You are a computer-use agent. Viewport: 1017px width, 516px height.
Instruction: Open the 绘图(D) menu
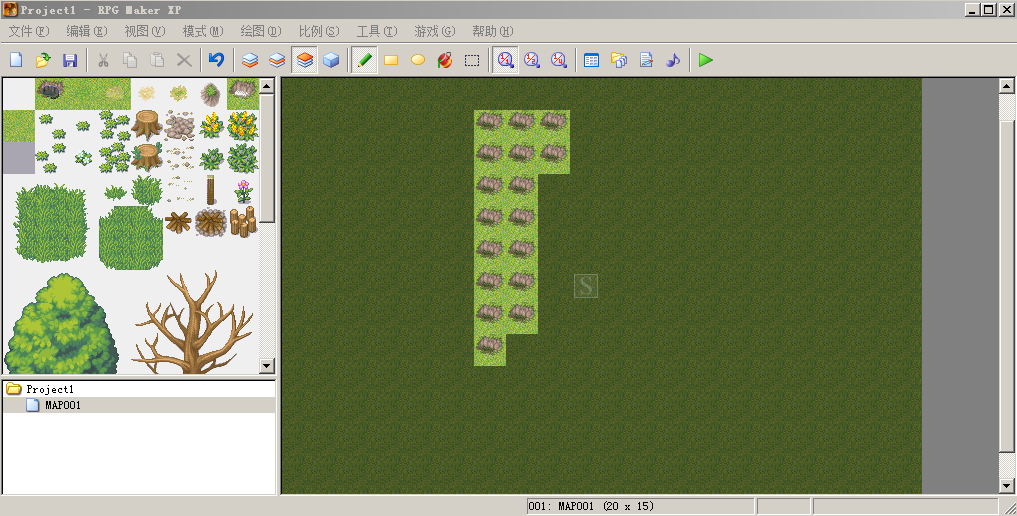261,31
